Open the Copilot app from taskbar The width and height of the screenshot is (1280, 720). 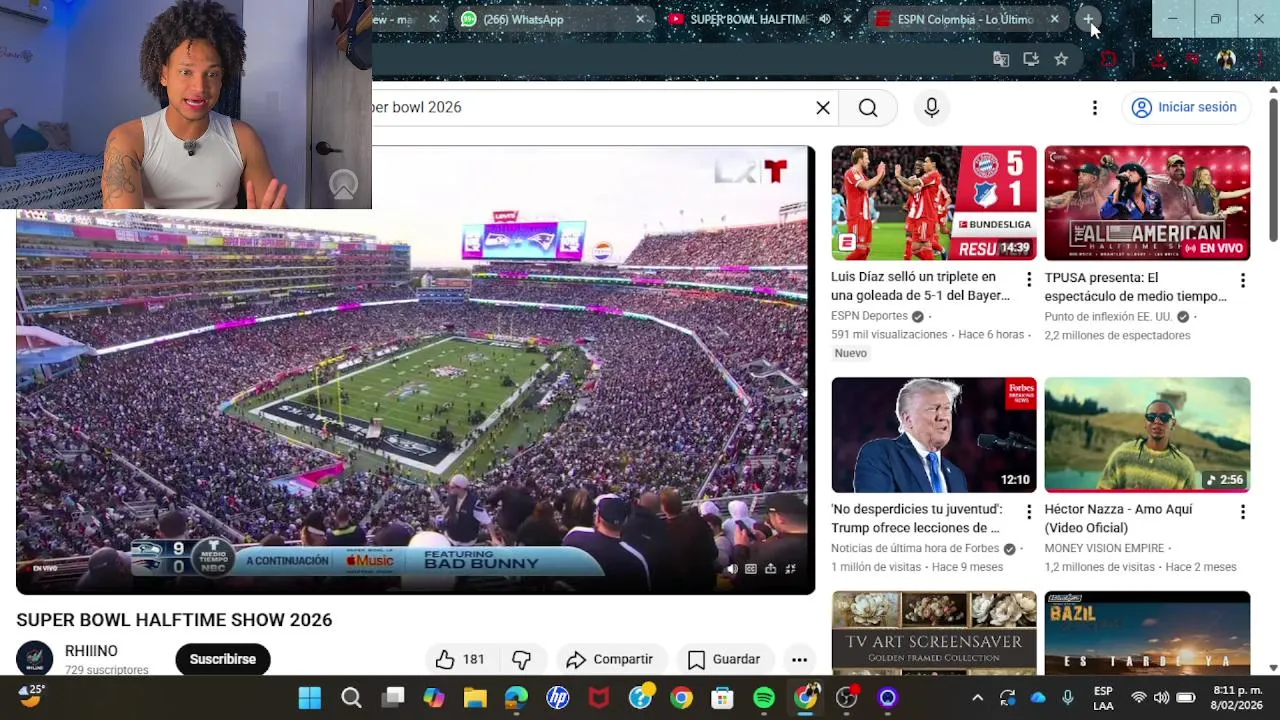pos(434,698)
